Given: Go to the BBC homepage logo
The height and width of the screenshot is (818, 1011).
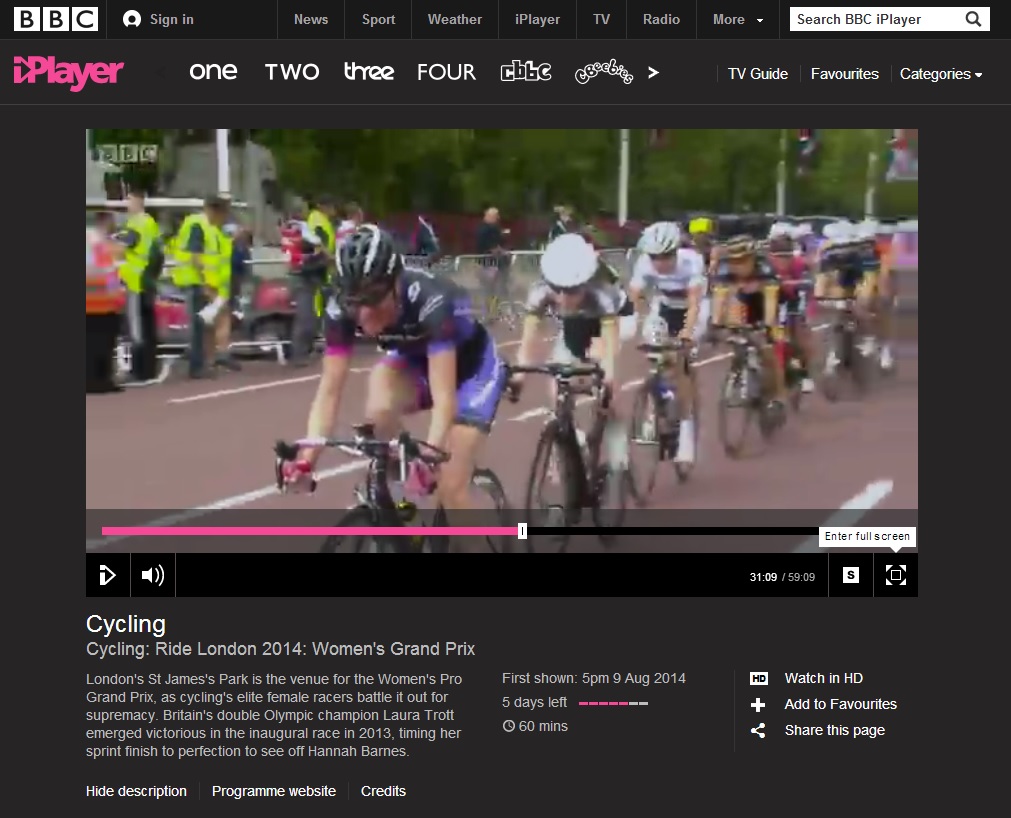Looking at the screenshot, I should click(x=55, y=19).
